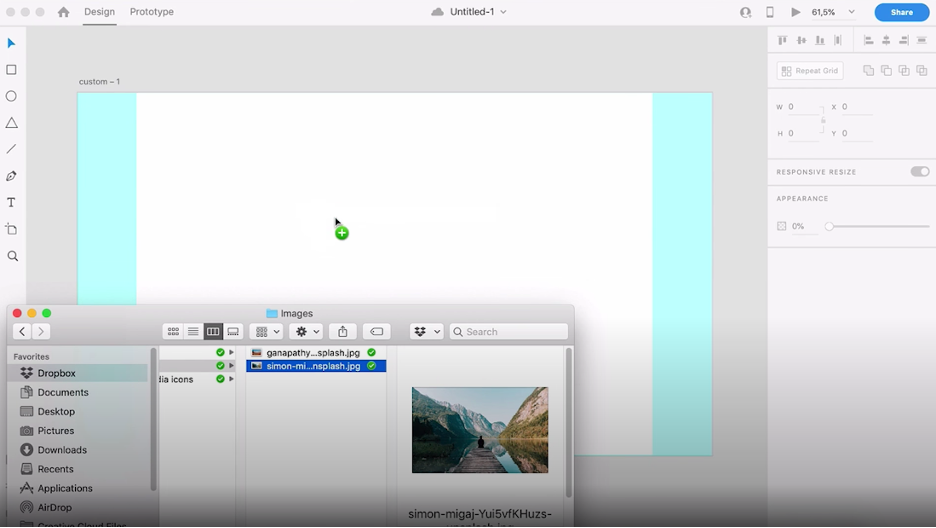Align top edges icon
Screen dimensions: 936x528
782,41
